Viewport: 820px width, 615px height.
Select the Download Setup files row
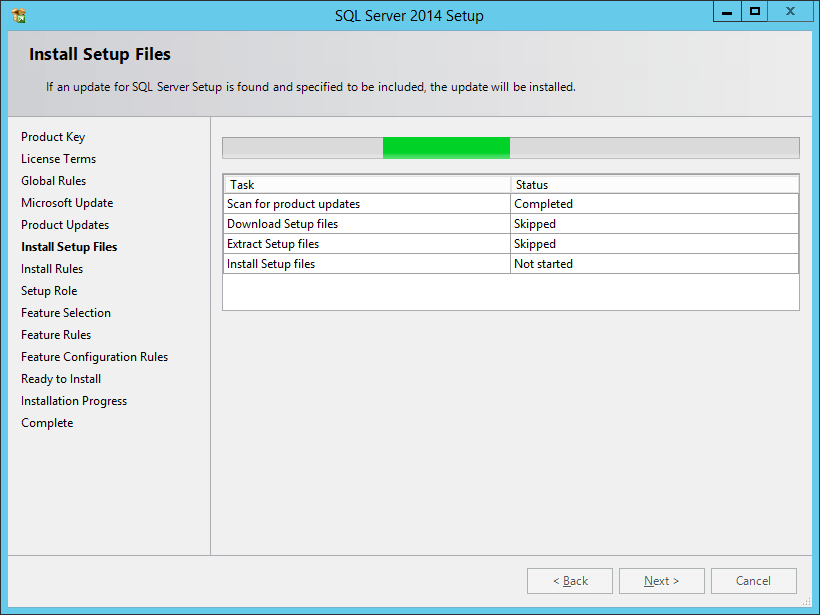click(x=282, y=224)
